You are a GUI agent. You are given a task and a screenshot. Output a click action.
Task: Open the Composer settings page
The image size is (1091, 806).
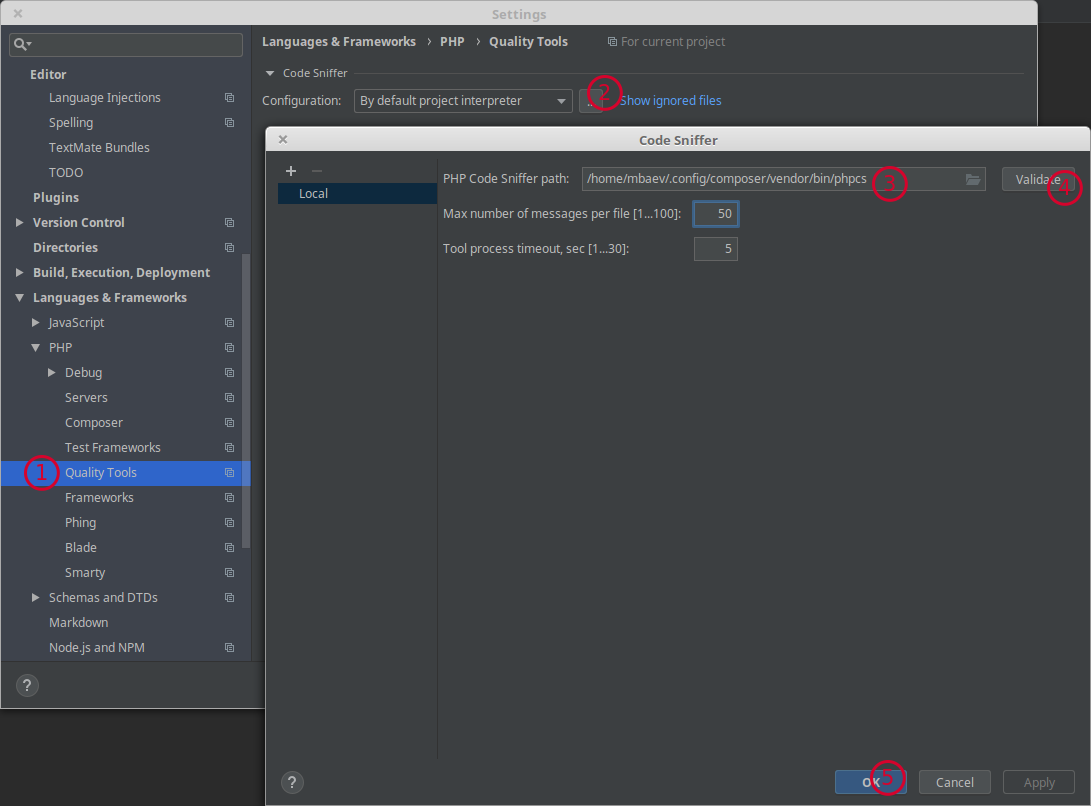click(x=94, y=423)
